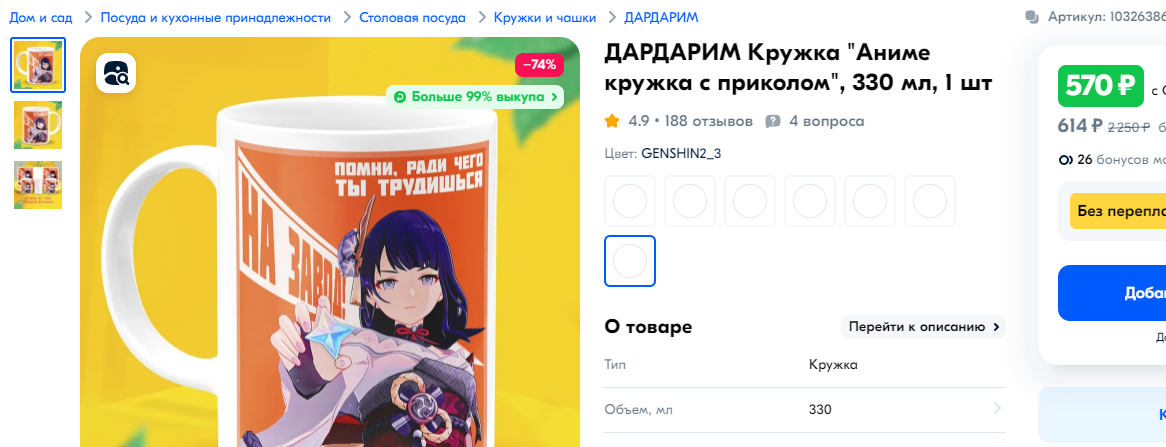This screenshot has height=447, width=1166.
Task: Open the ДАРДАРИМ brand breadcrumb link
Action: tap(661, 17)
